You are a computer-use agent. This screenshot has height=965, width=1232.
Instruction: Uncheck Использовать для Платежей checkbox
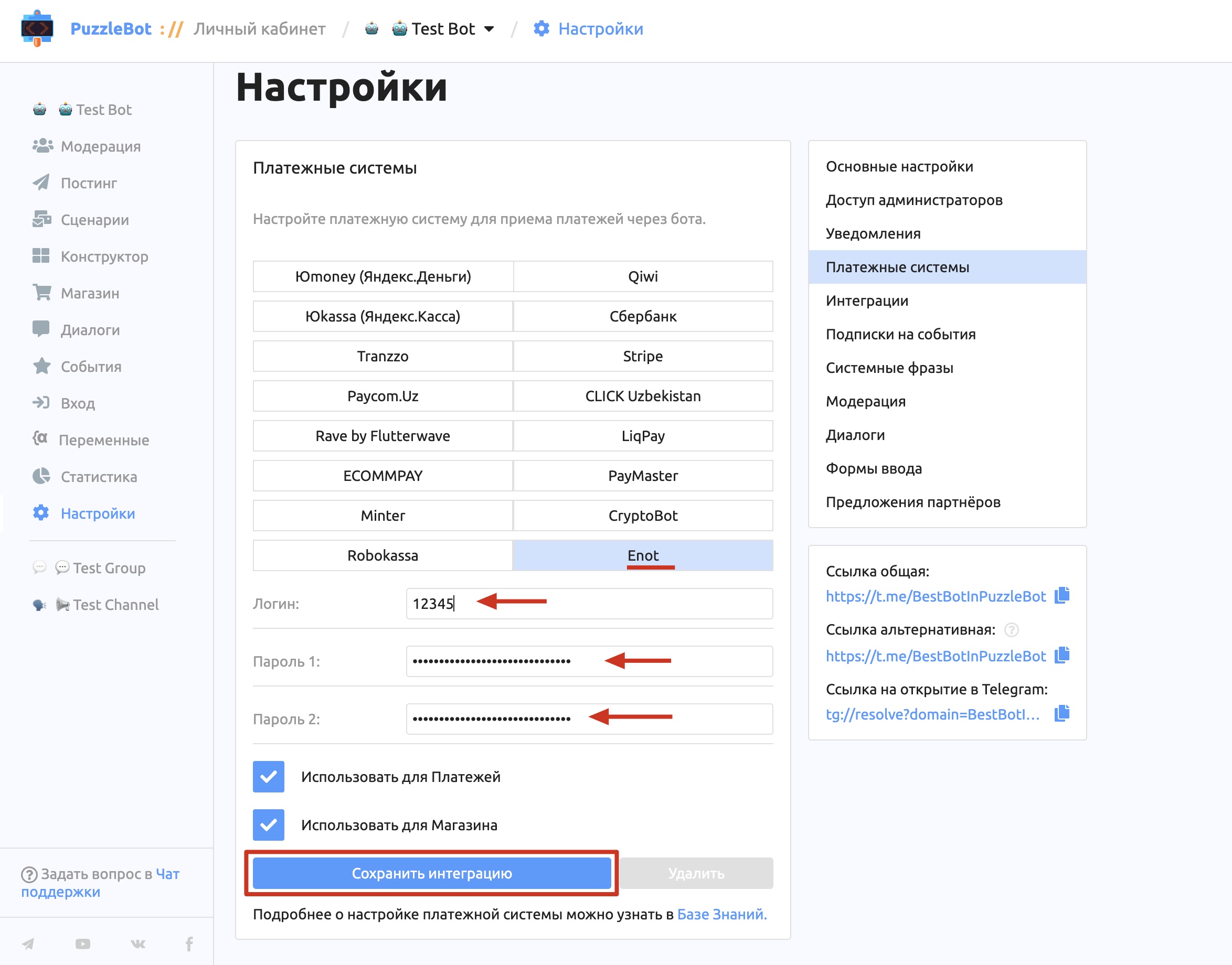269,777
